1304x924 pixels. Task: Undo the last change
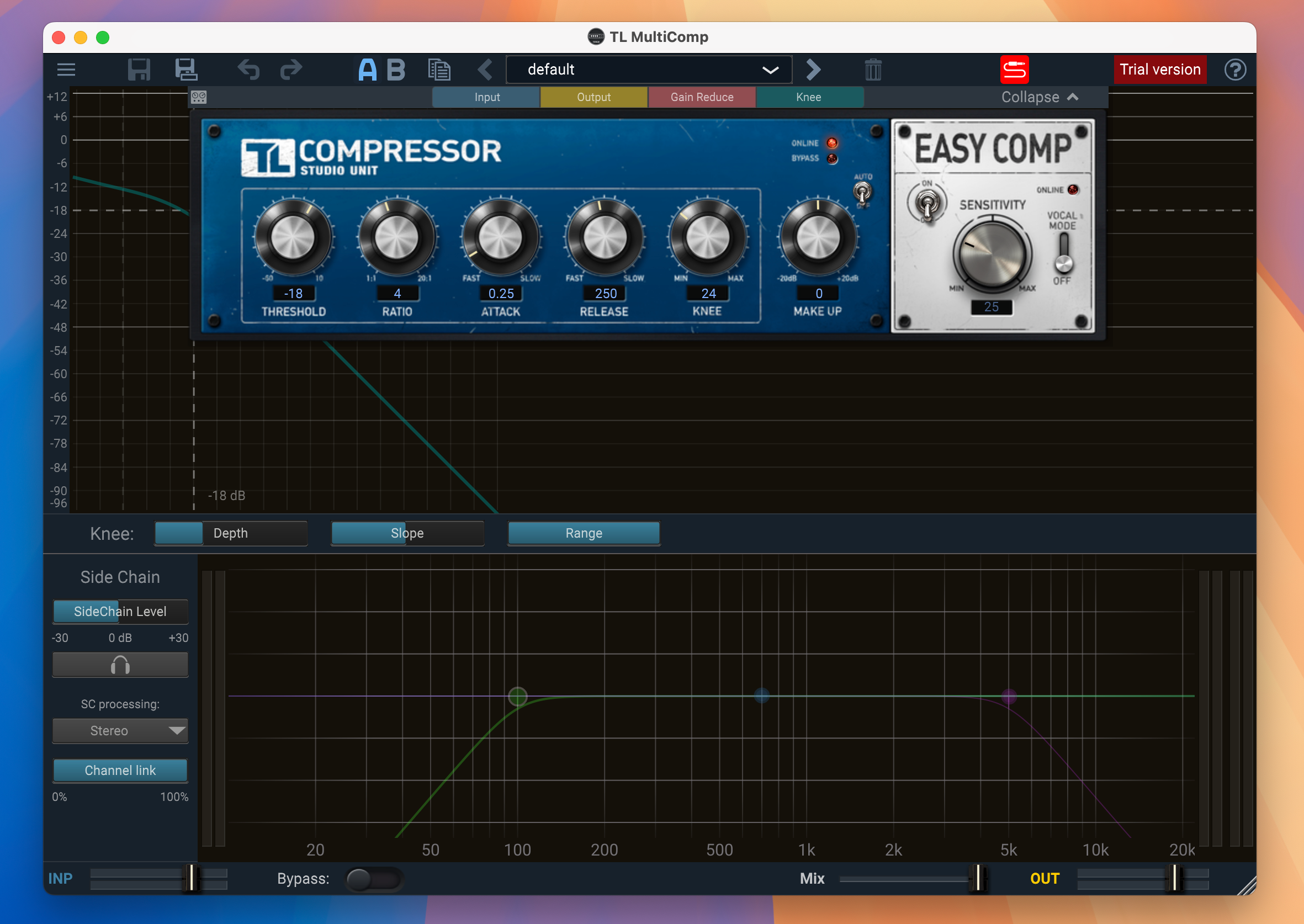[x=248, y=70]
